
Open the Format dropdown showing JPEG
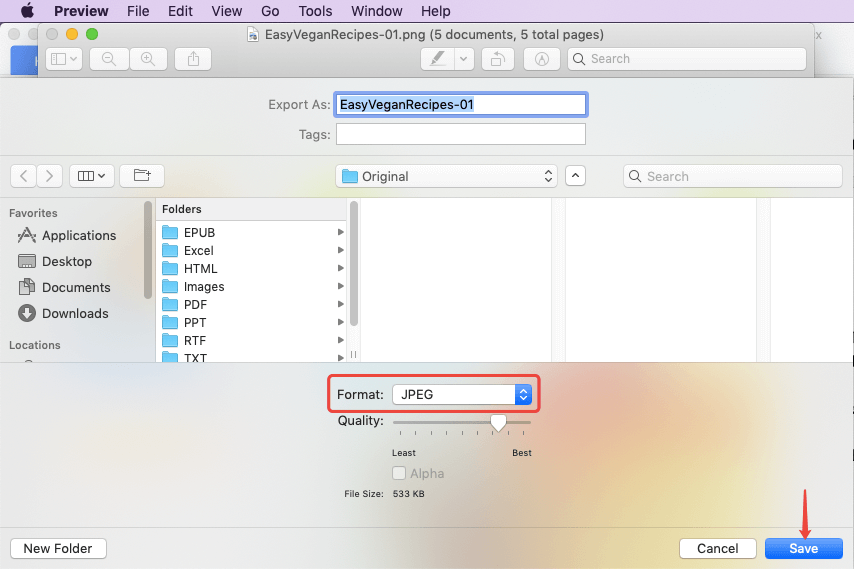pos(461,394)
